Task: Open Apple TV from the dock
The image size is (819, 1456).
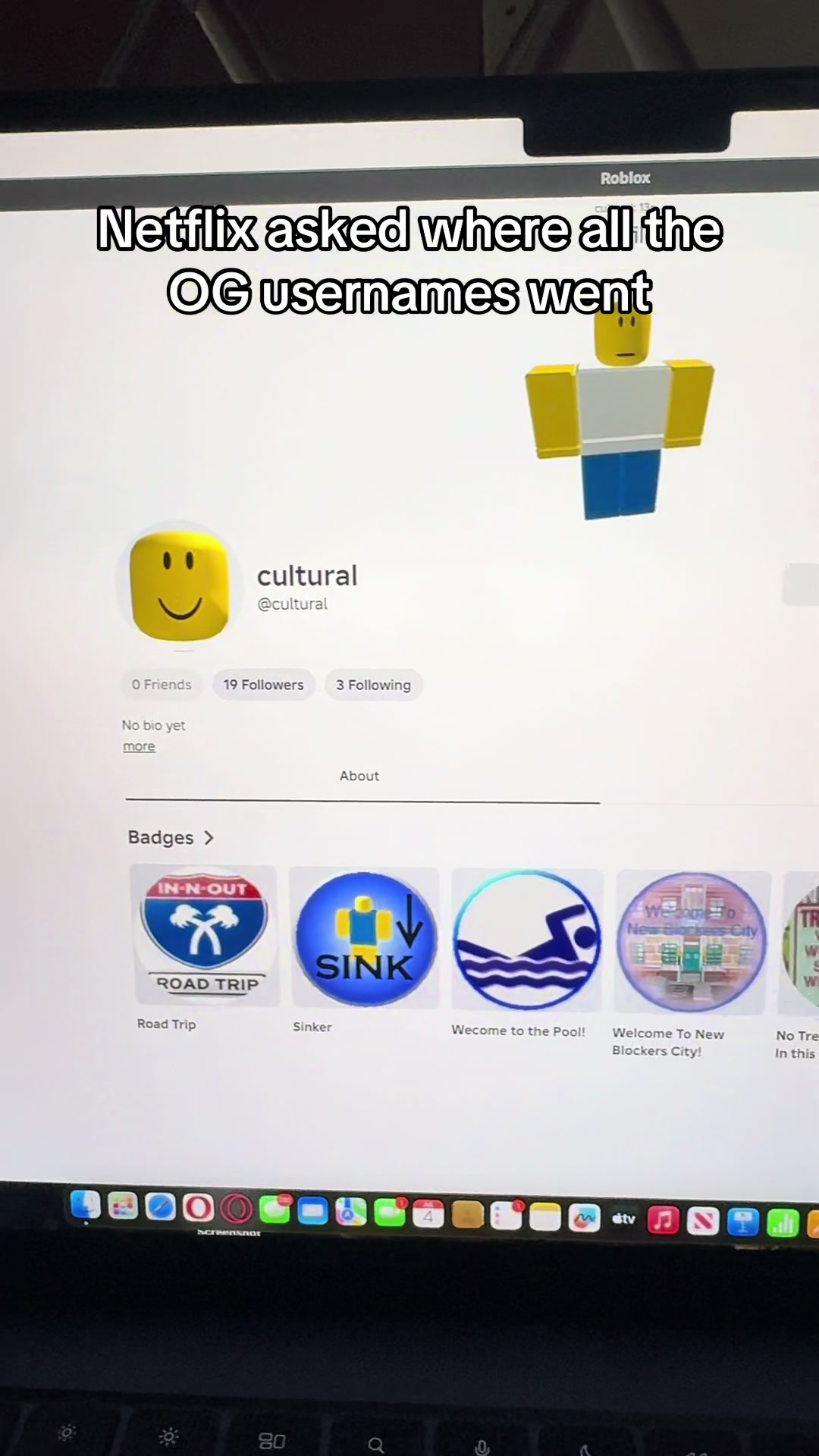Action: tap(623, 1219)
